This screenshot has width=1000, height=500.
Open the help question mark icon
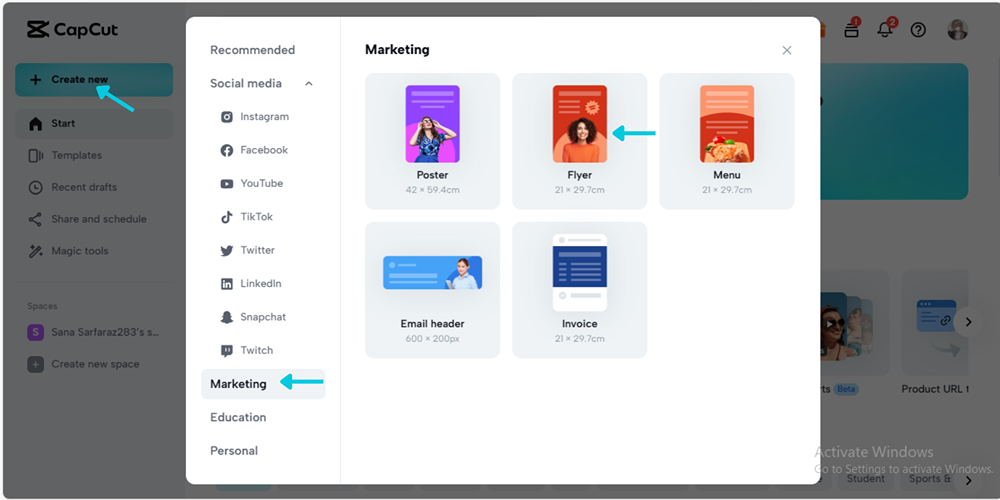918,30
